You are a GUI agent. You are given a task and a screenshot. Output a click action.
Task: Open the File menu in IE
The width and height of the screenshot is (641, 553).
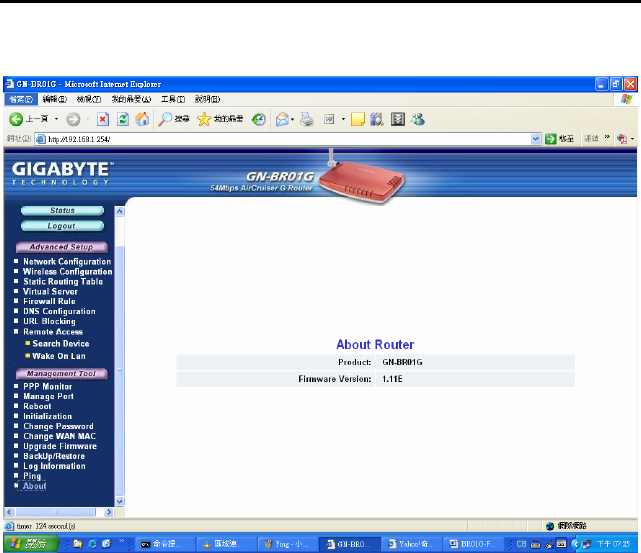(x=21, y=99)
